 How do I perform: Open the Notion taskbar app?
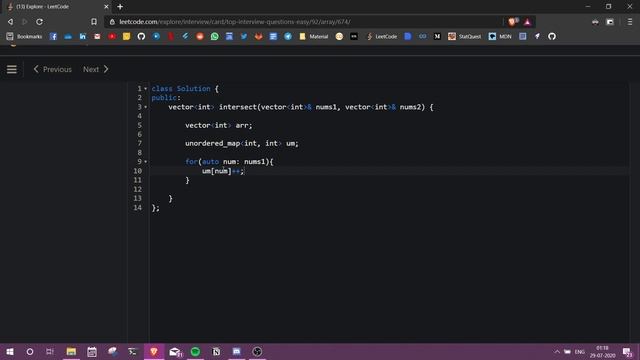216,351
